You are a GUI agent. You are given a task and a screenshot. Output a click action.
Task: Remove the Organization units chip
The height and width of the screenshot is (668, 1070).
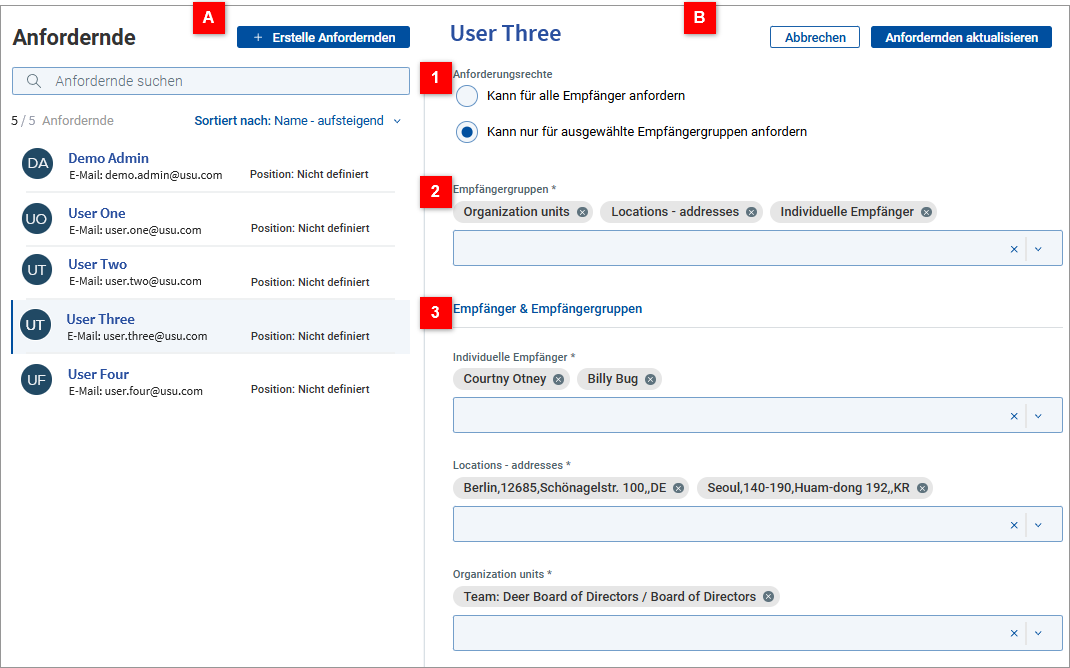click(582, 212)
